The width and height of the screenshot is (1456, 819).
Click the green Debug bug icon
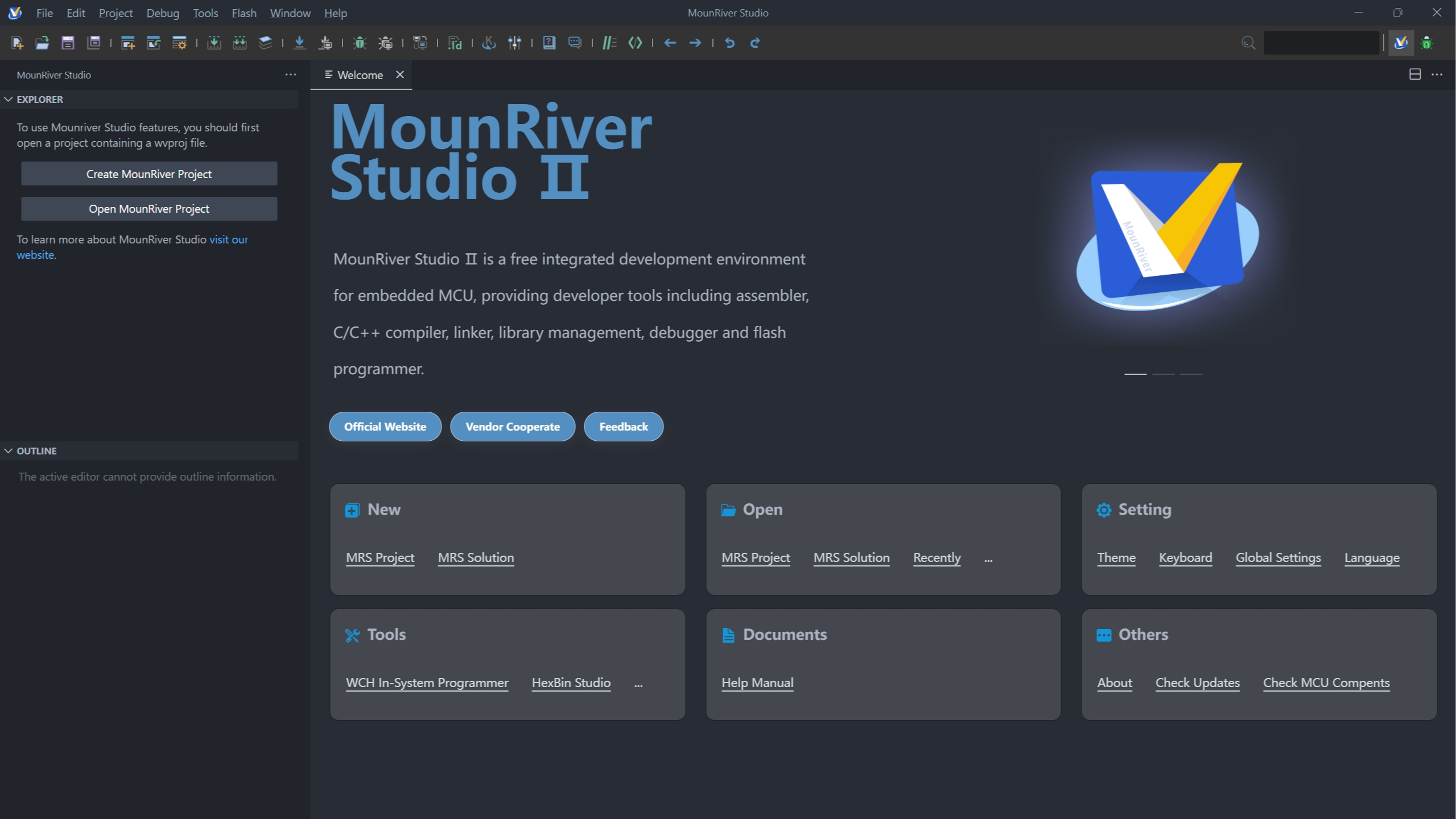click(x=359, y=43)
